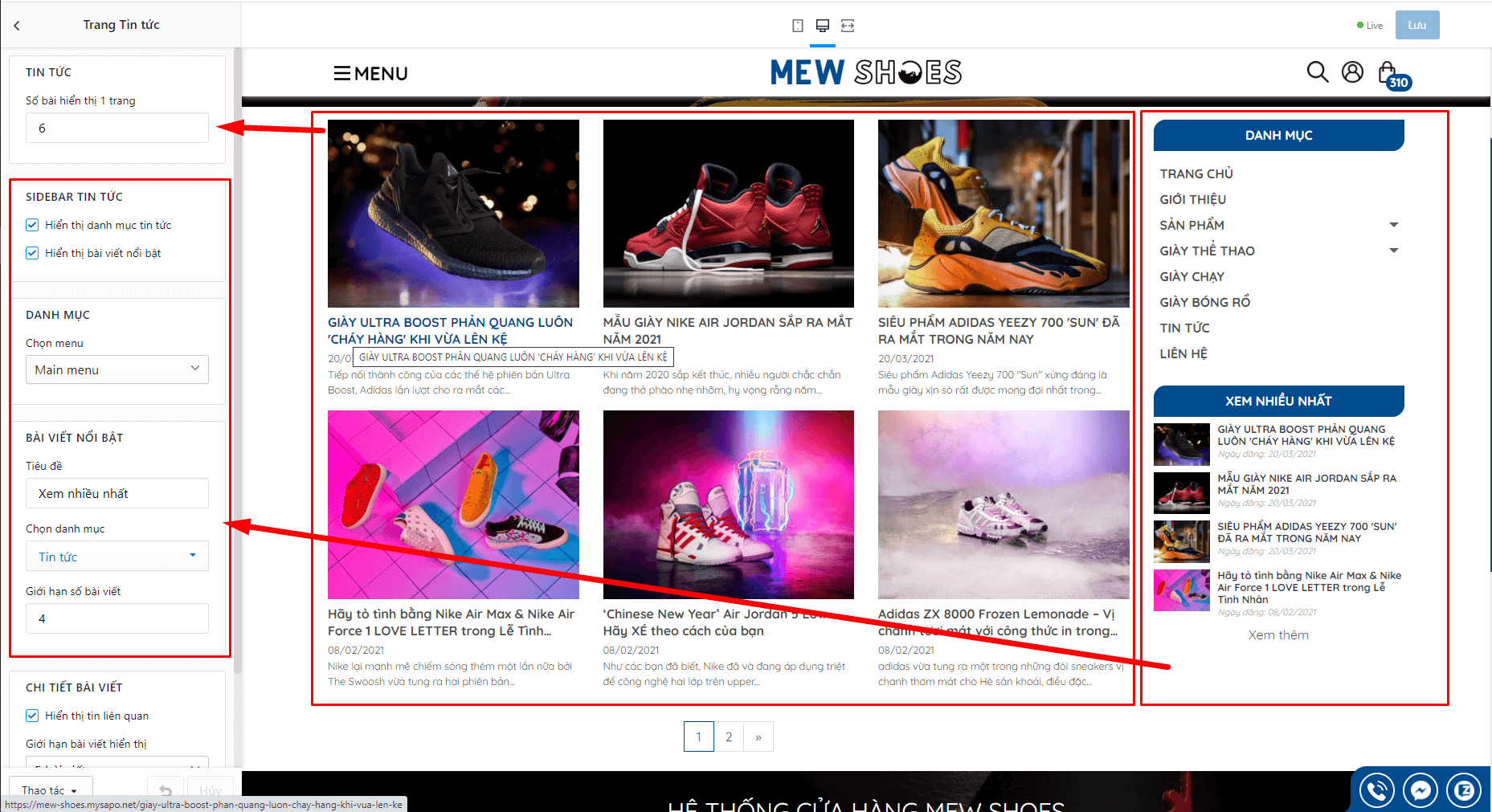Open the 'Tin tức' category dropdown
This screenshot has height=812, width=1492.
[117, 557]
